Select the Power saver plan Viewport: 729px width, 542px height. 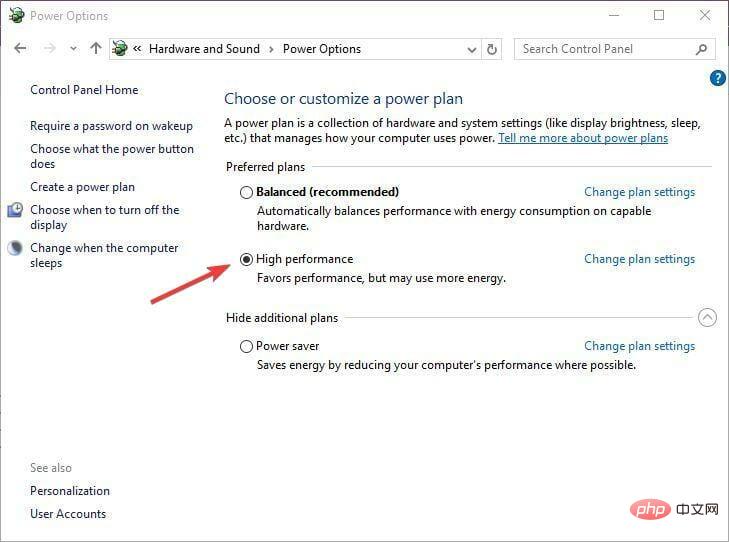click(246, 346)
